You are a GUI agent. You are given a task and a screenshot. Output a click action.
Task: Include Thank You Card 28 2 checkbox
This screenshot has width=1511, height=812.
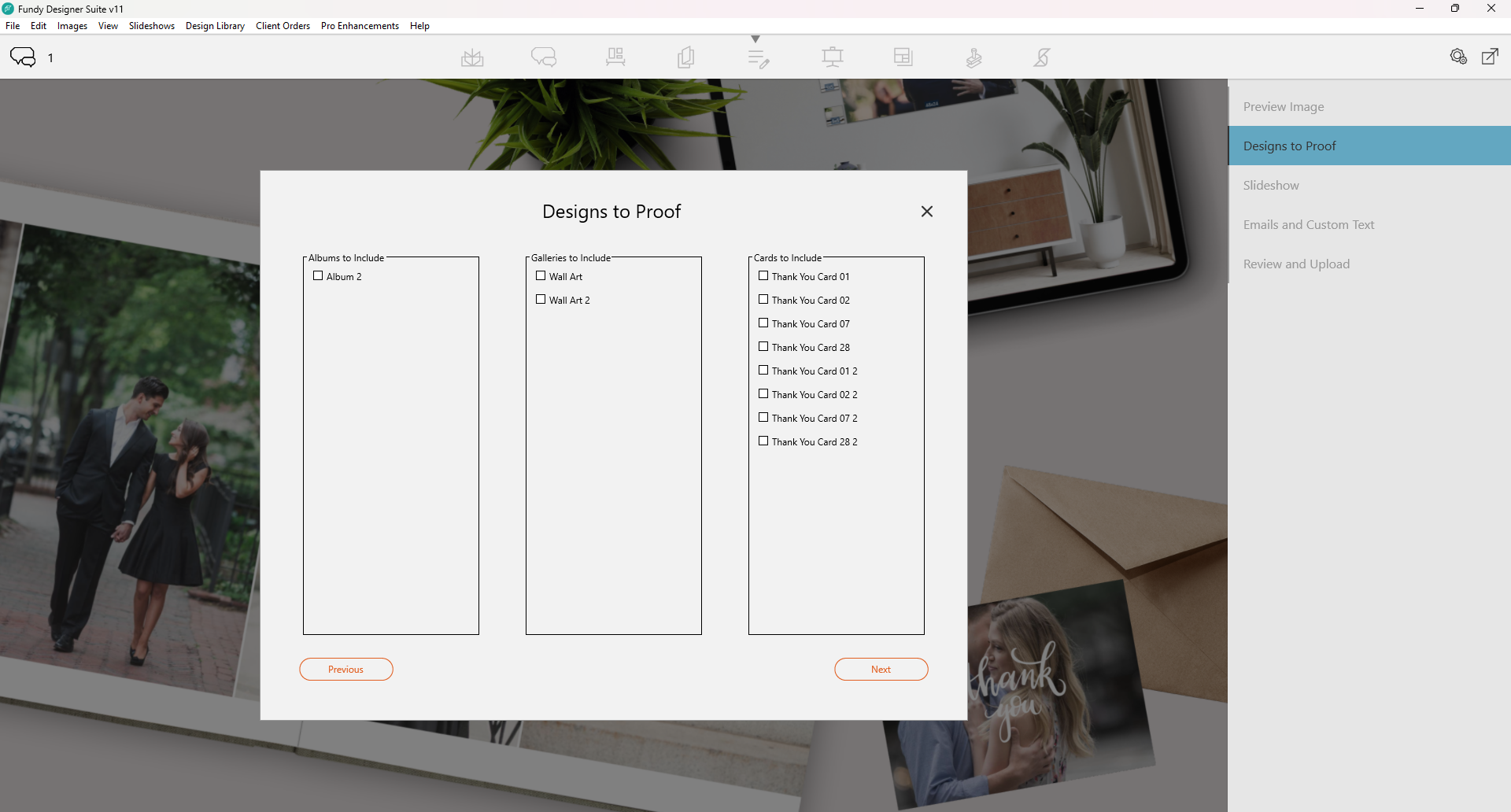click(763, 441)
